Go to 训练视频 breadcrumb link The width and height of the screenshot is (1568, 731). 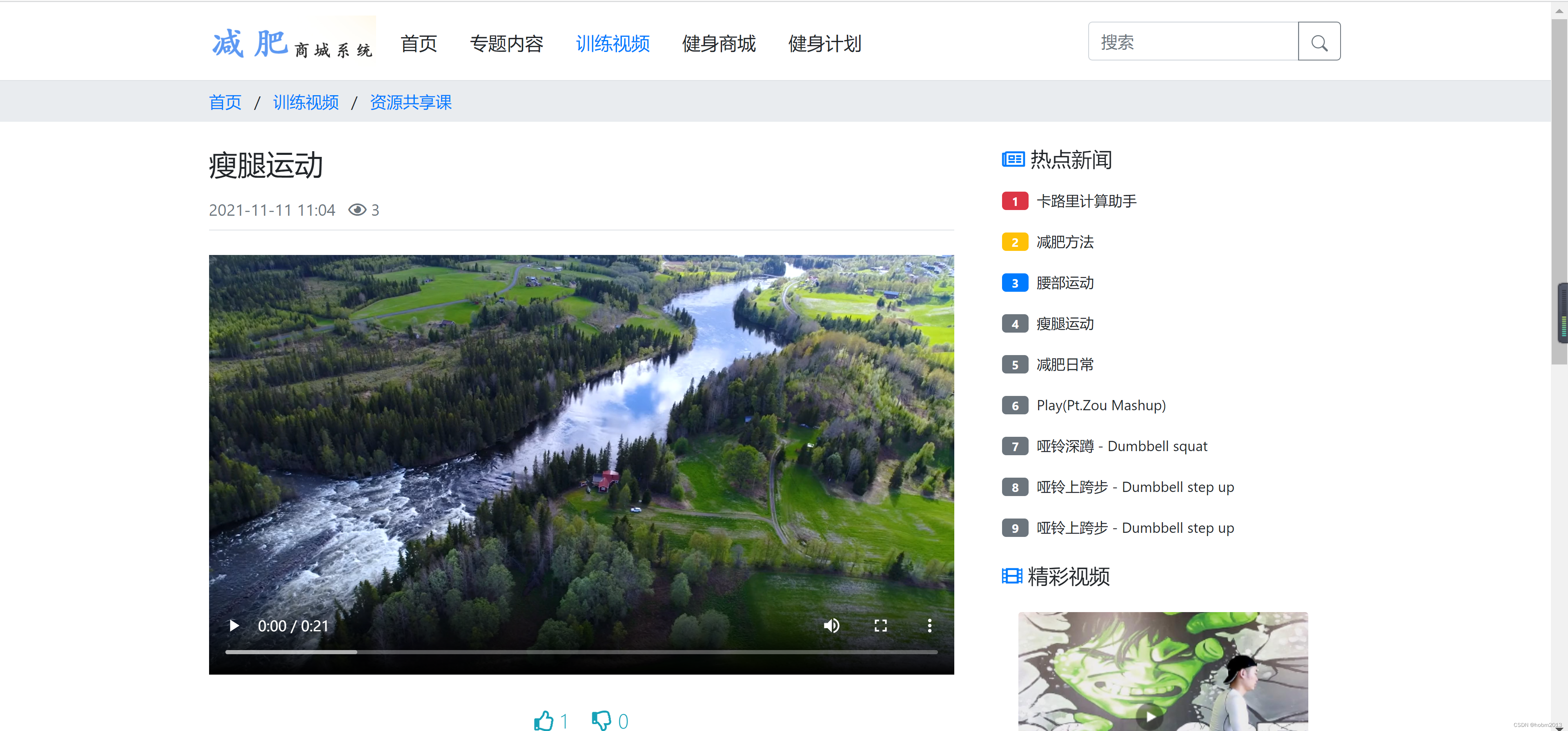point(305,102)
